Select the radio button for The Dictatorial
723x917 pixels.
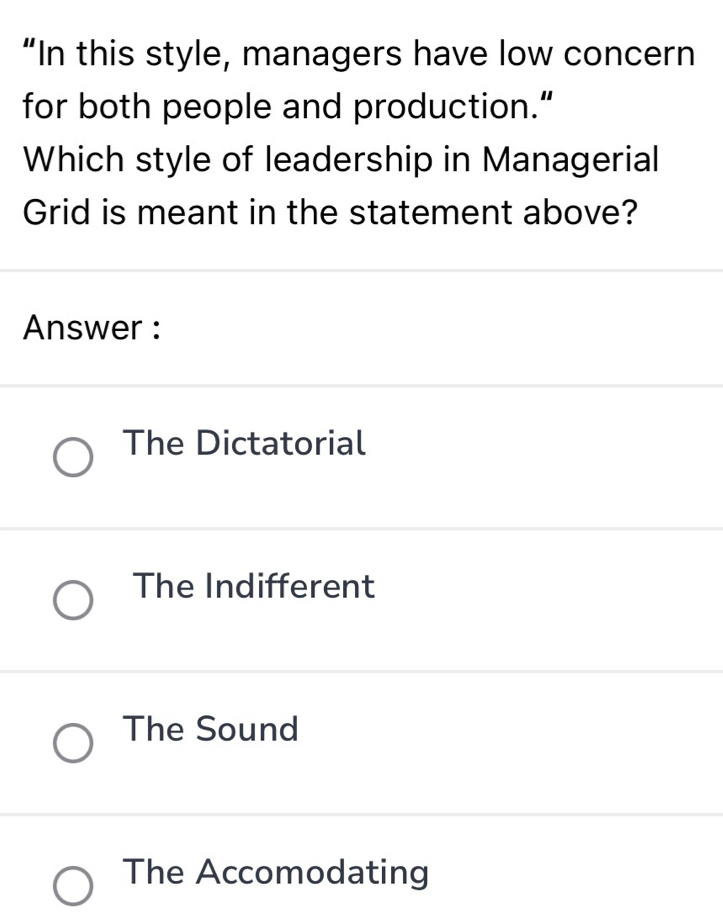[x=73, y=459]
